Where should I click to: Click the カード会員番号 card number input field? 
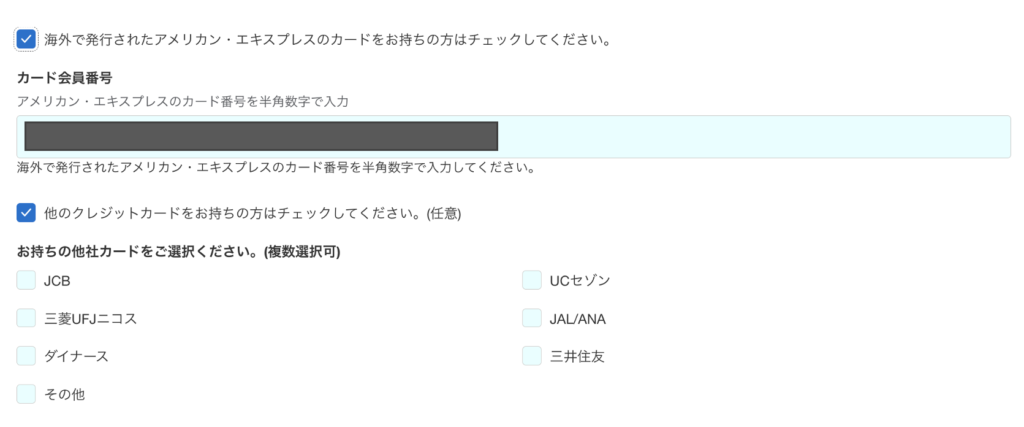click(x=750, y=137)
